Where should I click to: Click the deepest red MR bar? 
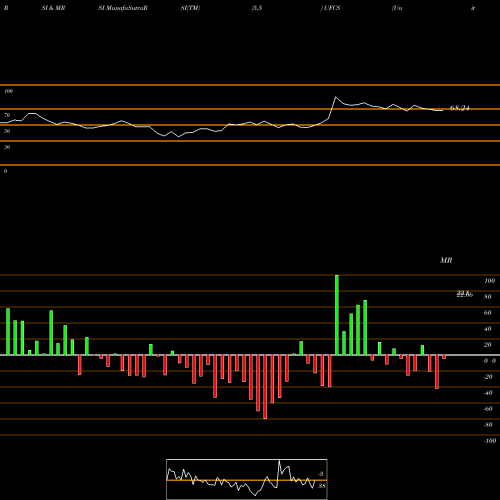click(x=265, y=387)
